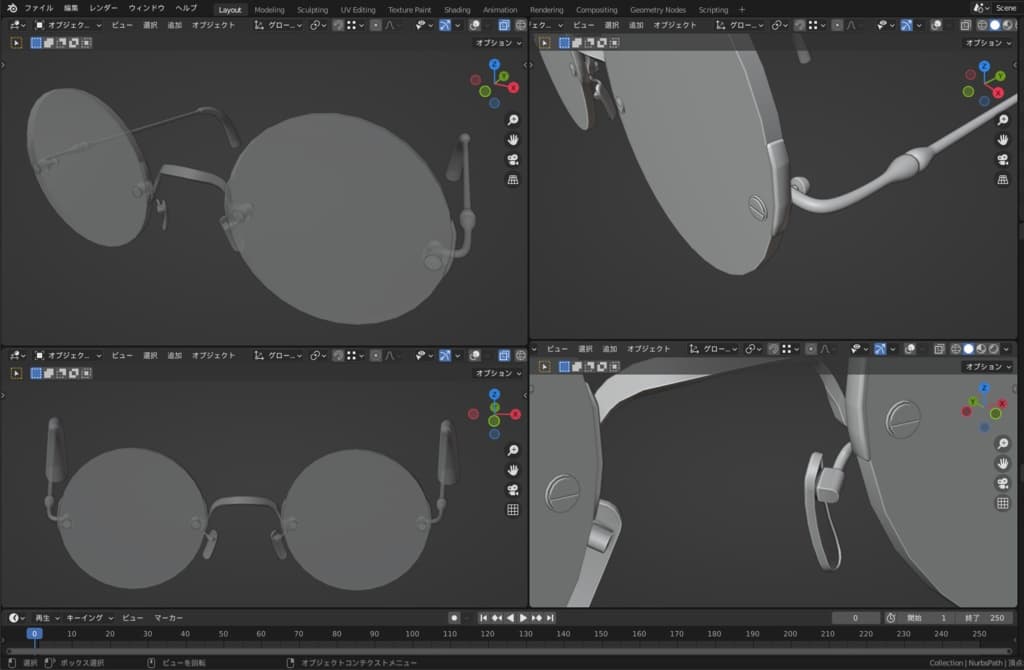The image size is (1024, 670).
Task: Toggle snapping magnet in the top-left viewport header
Action: pyautogui.click(x=338, y=25)
